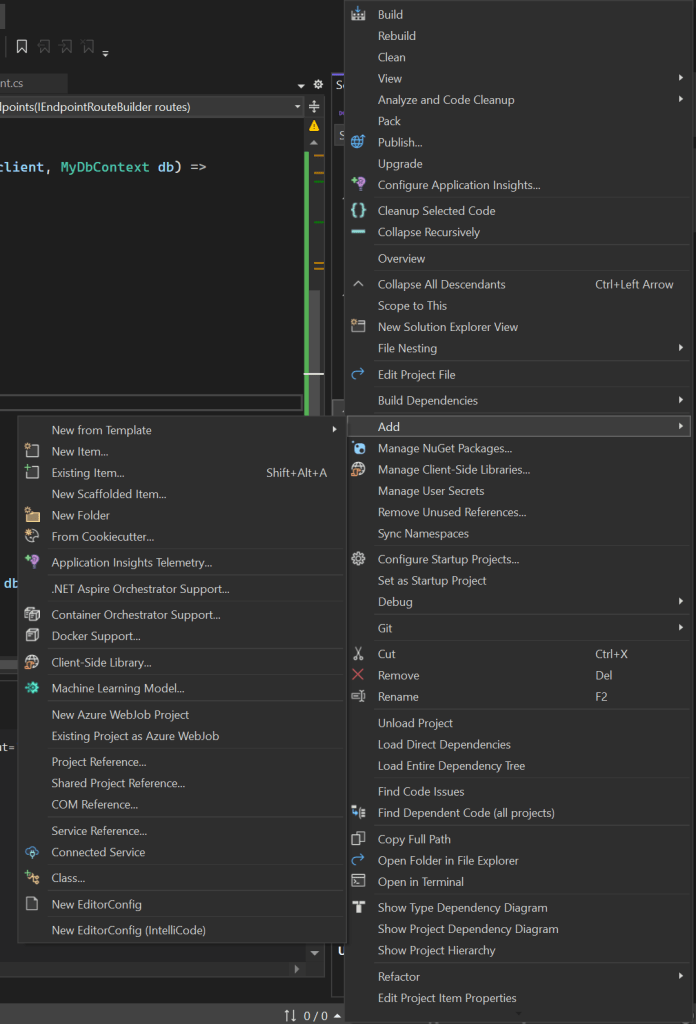This screenshot has height=1024, width=696.
Task: Select Sync Namespaces
Action: click(x=423, y=533)
